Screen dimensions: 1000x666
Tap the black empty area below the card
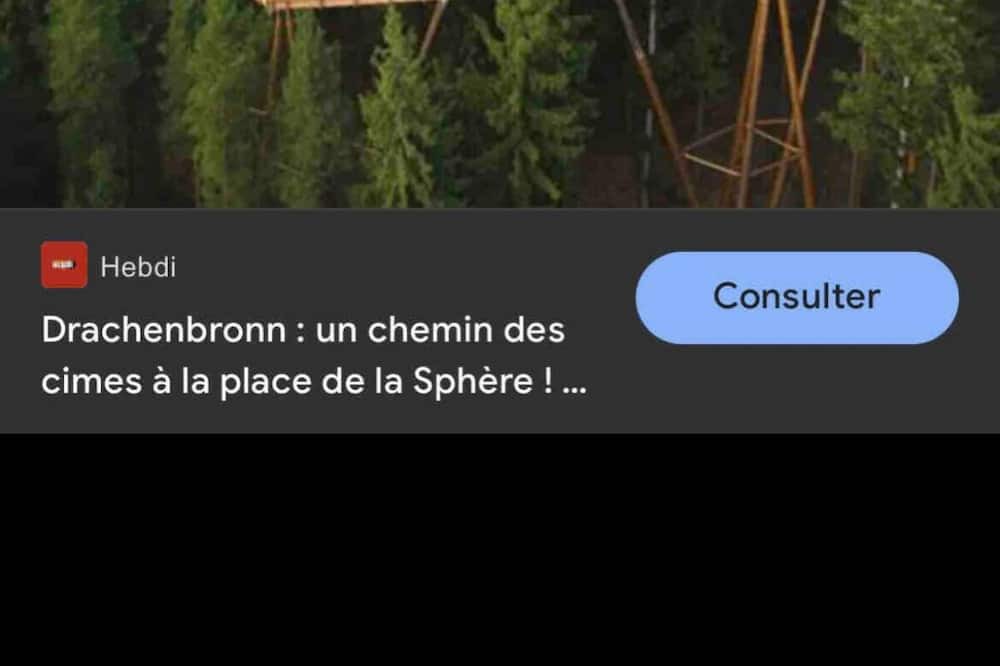pyautogui.click(x=500, y=550)
